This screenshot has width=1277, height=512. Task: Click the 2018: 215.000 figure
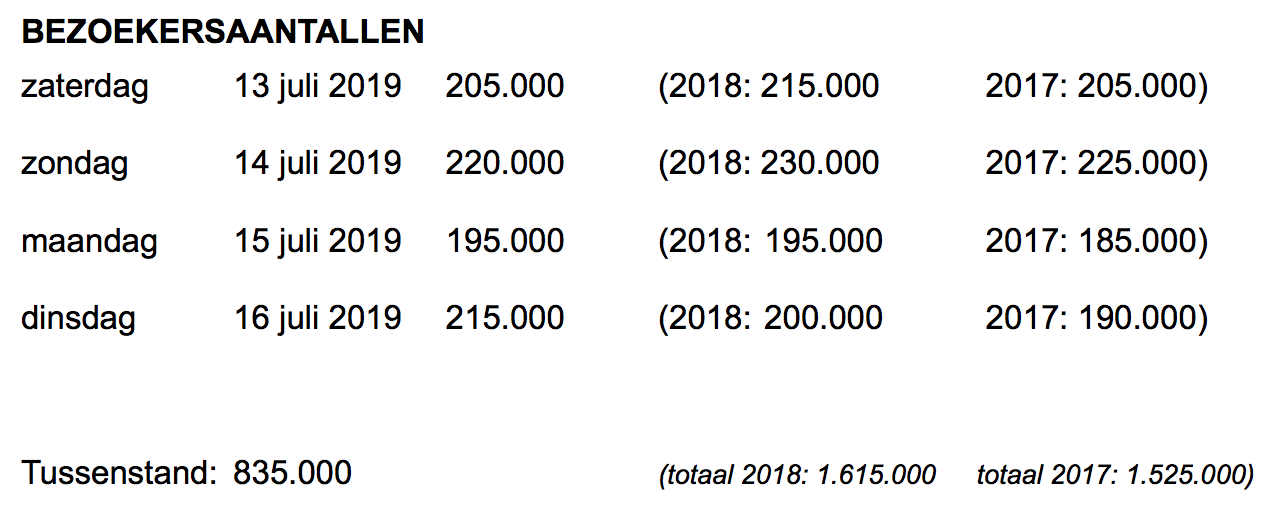click(768, 86)
